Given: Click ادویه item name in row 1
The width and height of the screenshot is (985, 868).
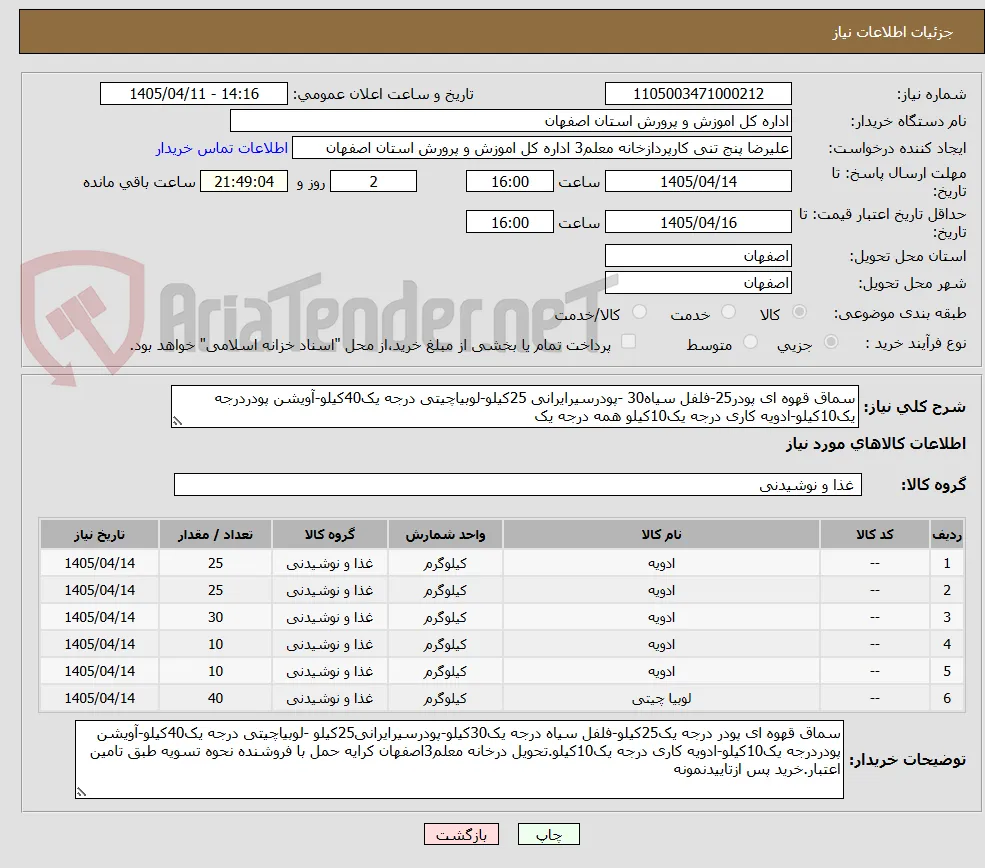Looking at the screenshot, I should [x=661, y=563].
